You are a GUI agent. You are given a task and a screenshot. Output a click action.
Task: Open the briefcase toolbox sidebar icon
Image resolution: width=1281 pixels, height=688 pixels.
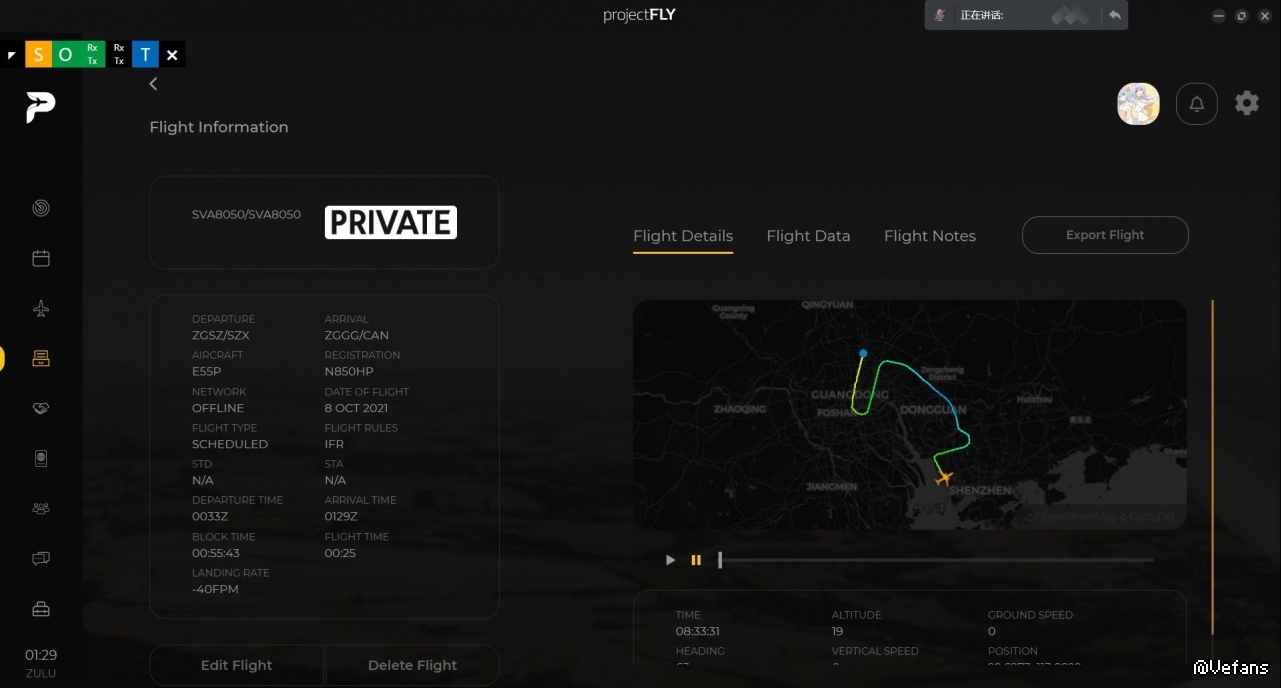[x=41, y=609]
